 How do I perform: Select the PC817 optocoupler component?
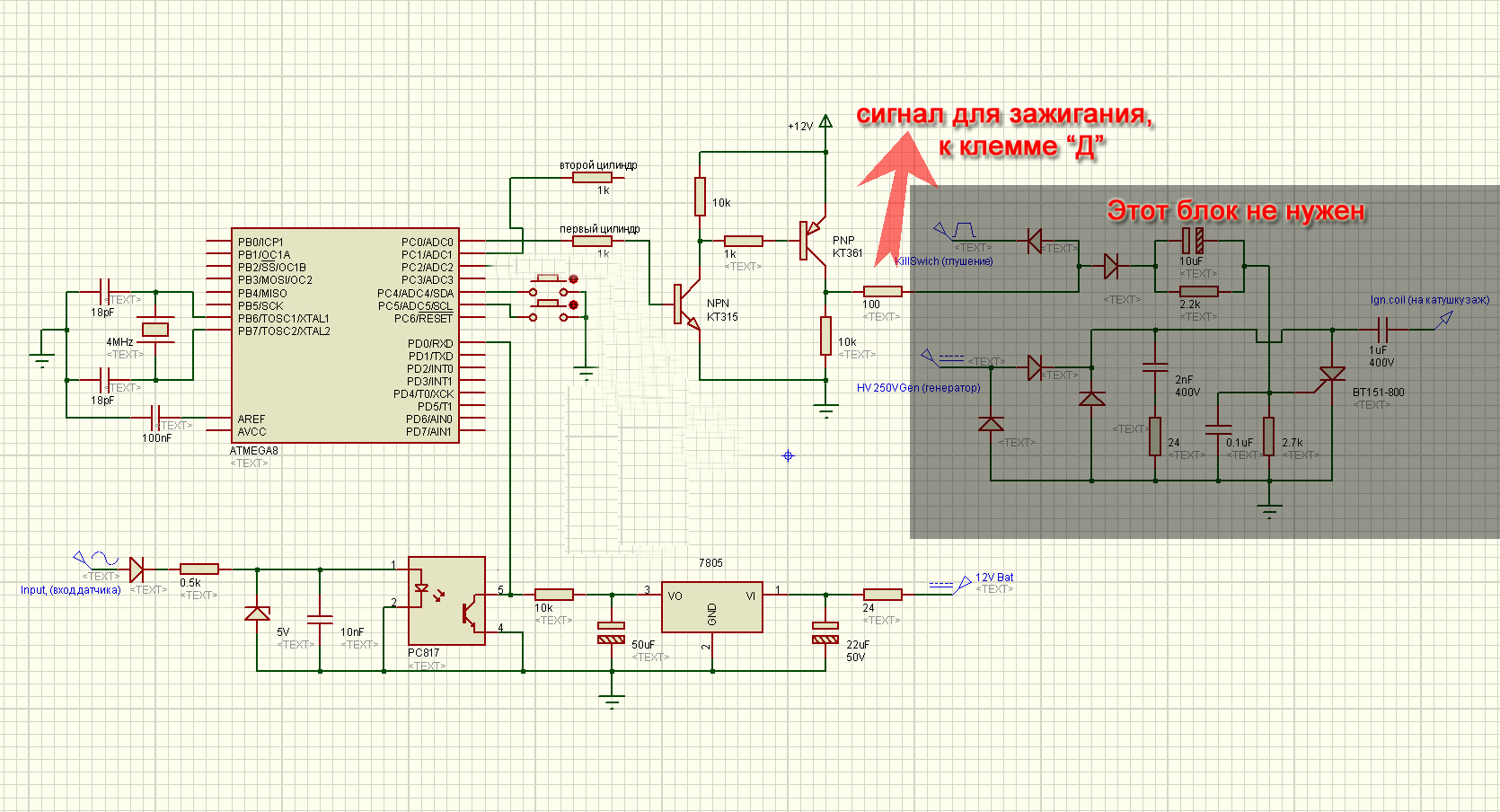[446, 601]
